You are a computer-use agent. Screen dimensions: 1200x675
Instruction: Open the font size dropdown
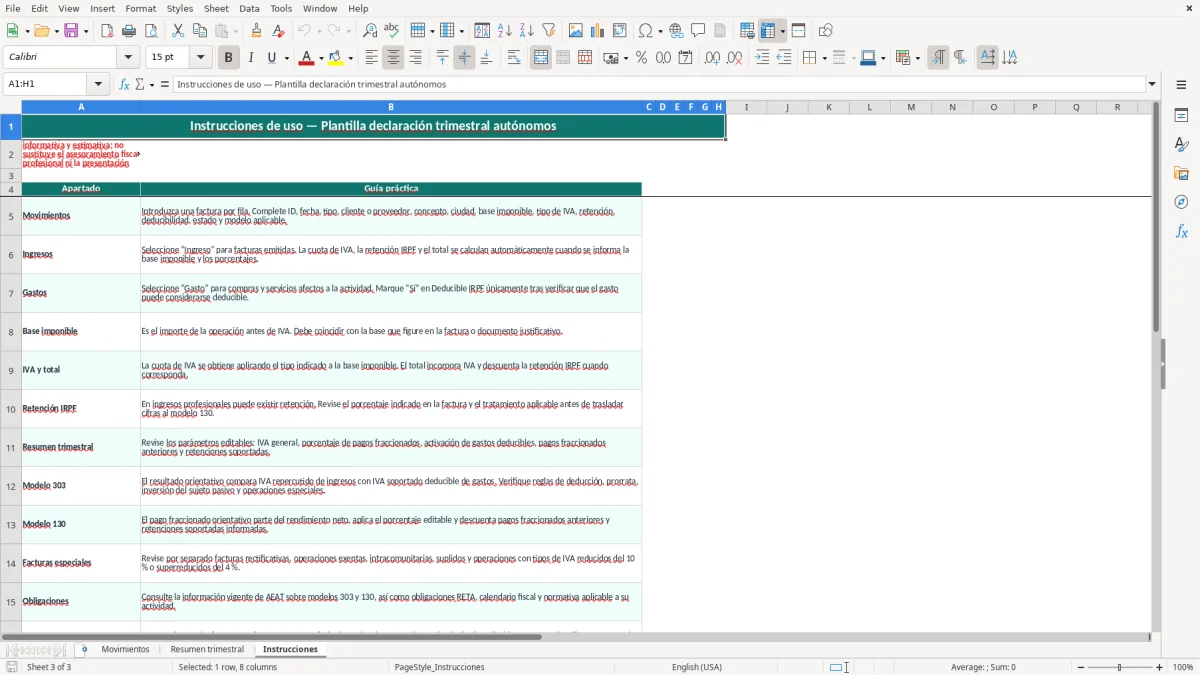coord(200,58)
